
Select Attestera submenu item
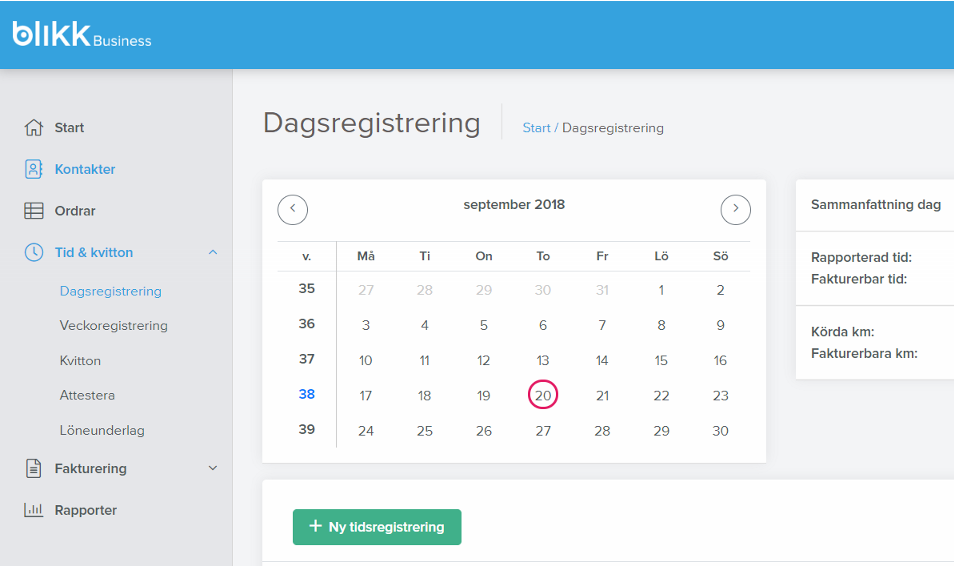[87, 396]
